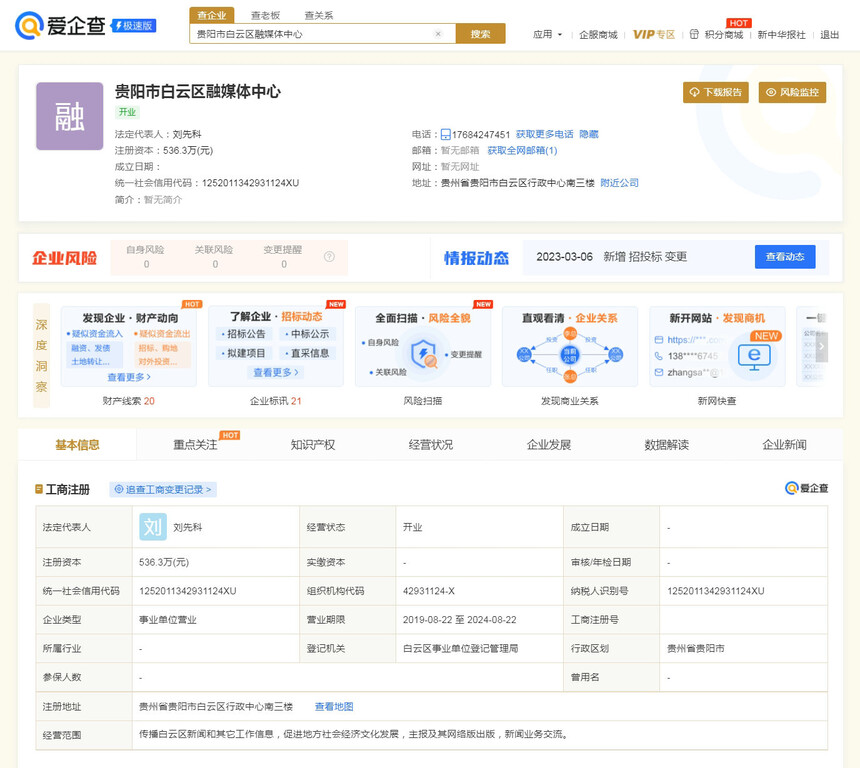Viewport: 860px width, 768px height.
Task: Click 直采信息 in 招标动态 card
Action: click(x=307, y=353)
